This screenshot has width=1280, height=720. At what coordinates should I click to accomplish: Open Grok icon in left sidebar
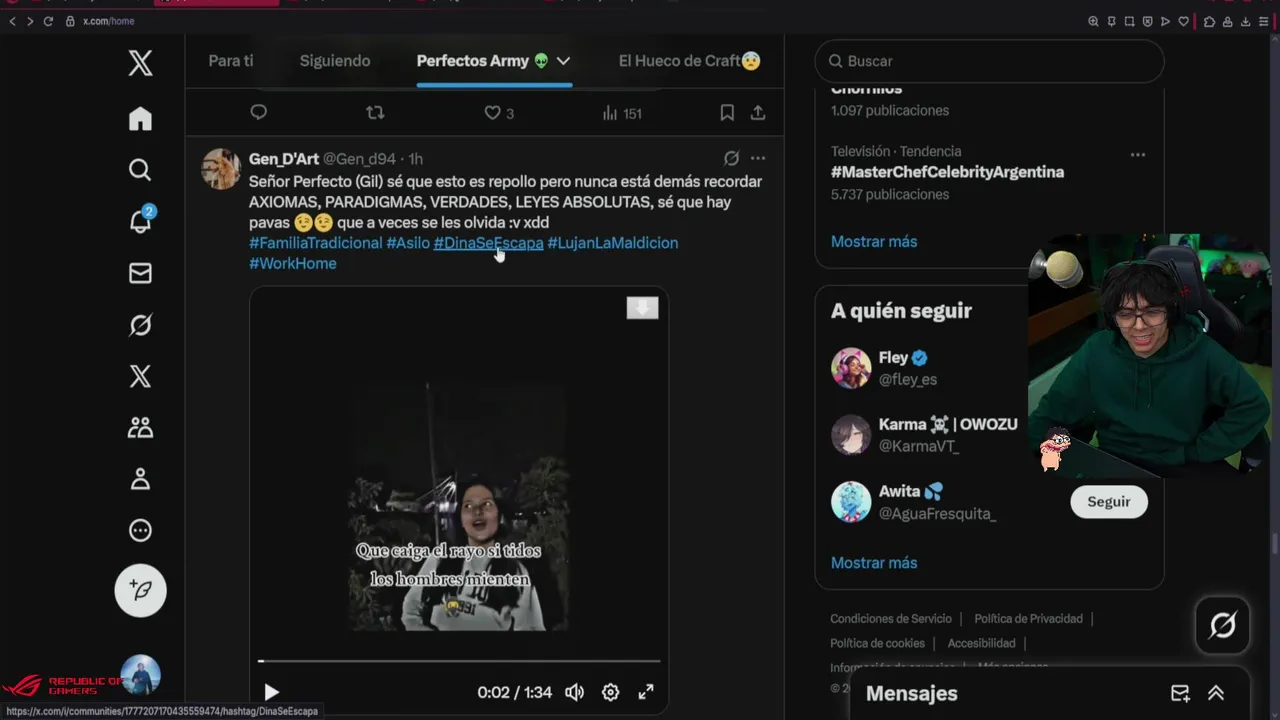tap(140, 325)
